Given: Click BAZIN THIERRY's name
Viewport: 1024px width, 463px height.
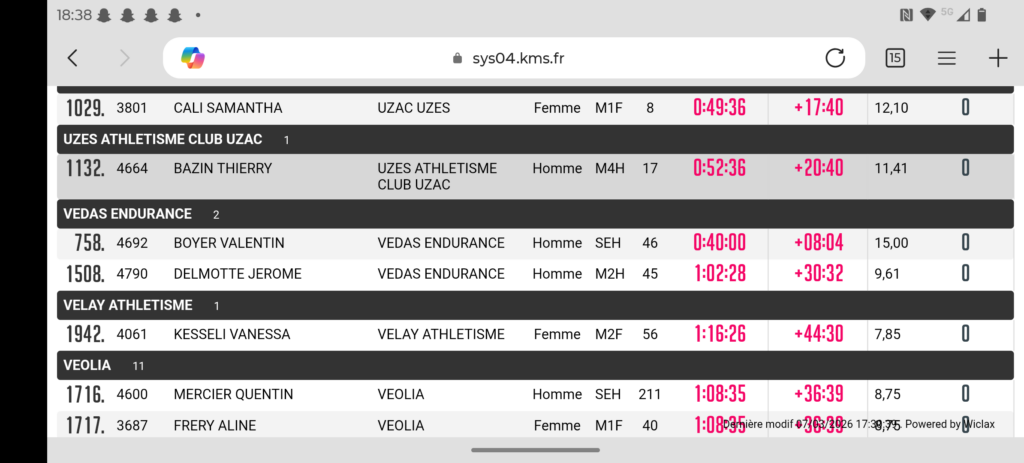Looking at the screenshot, I should pos(222,168).
